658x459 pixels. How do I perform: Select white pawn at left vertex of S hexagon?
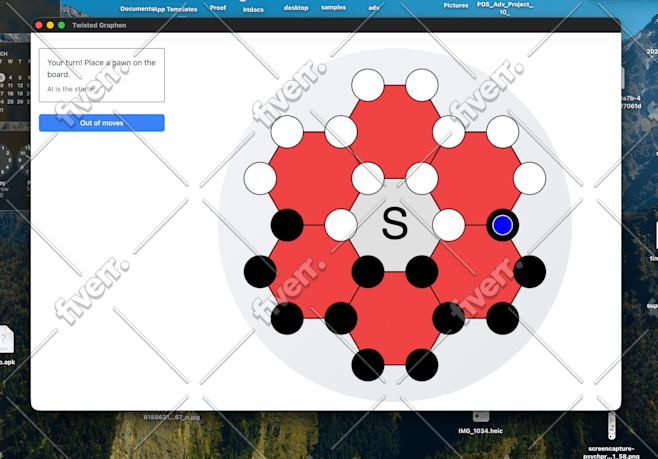(341, 225)
